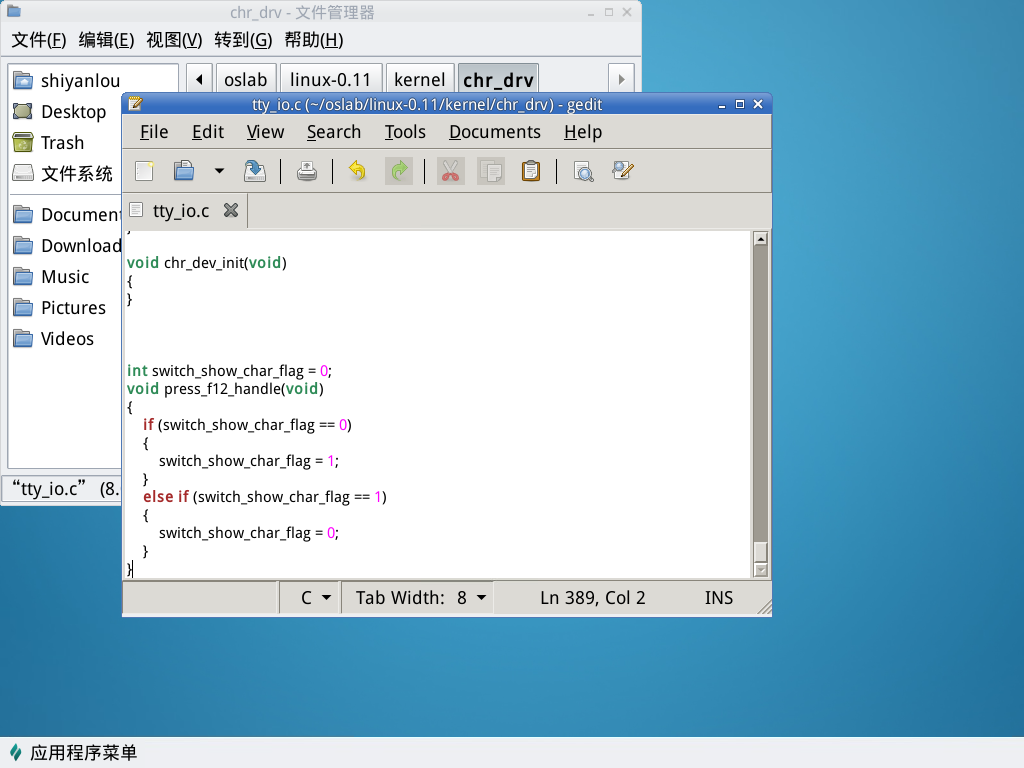This screenshot has width=1024, height=768.
Task: Open Find and Replace tool
Action: tap(623, 171)
